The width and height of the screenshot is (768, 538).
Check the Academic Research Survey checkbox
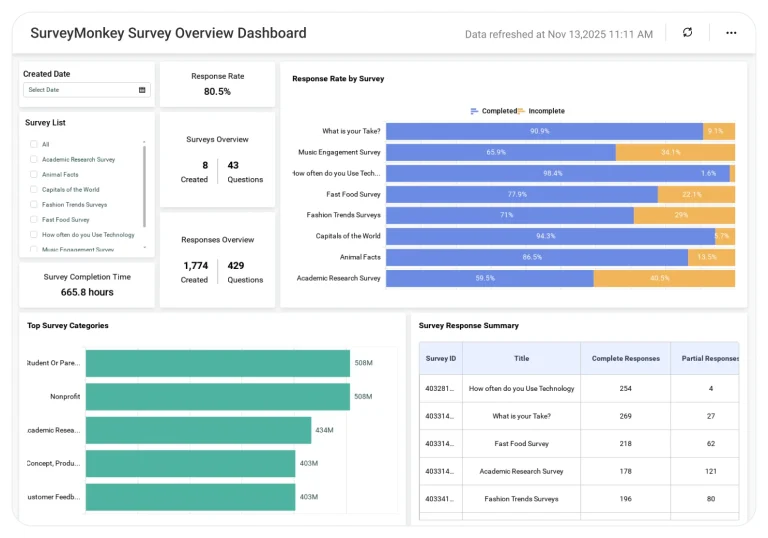pos(34,159)
